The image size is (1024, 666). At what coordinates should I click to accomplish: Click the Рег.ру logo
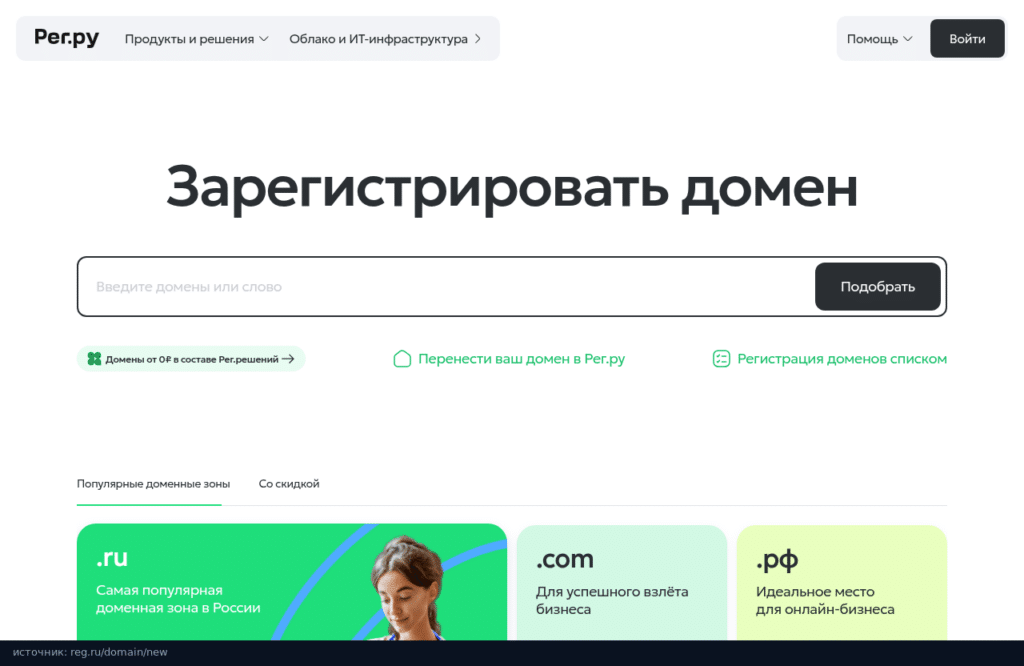[66, 38]
